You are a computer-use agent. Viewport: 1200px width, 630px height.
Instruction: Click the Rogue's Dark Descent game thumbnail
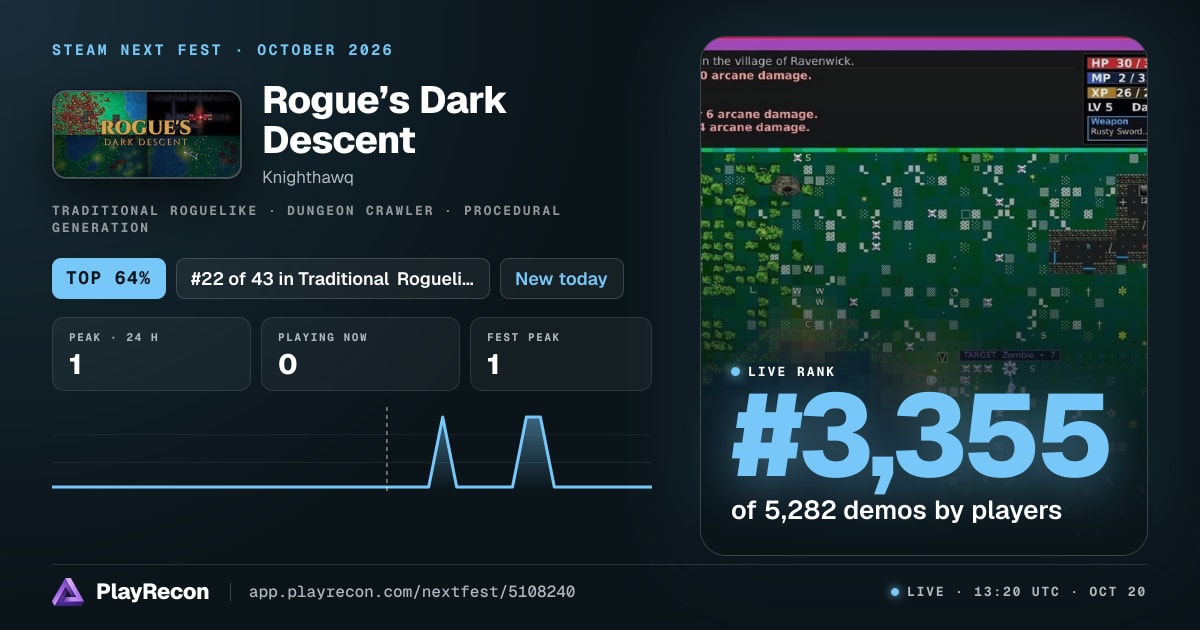point(147,134)
